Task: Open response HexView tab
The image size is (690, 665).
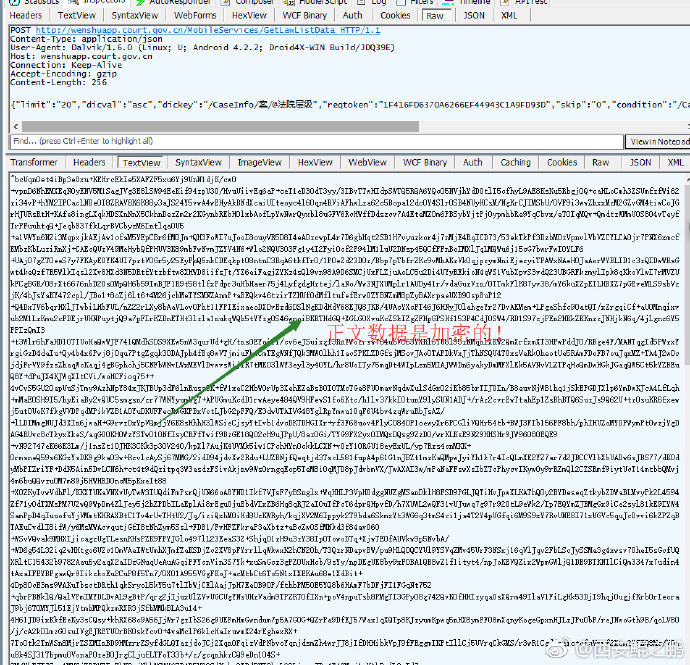Action: 315,162
